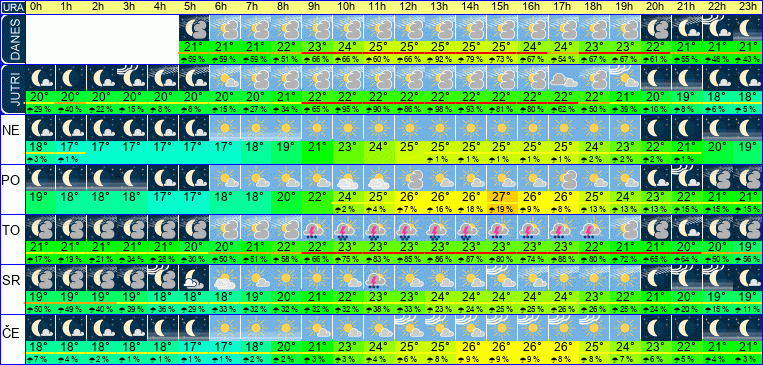763x365 pixels.
Task: Click the URA header cell
Action: tap(12, 7)
